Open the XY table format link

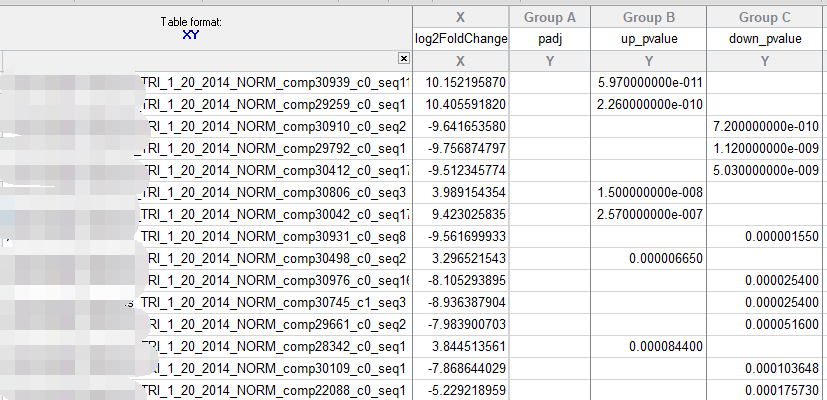pos(190,35)
